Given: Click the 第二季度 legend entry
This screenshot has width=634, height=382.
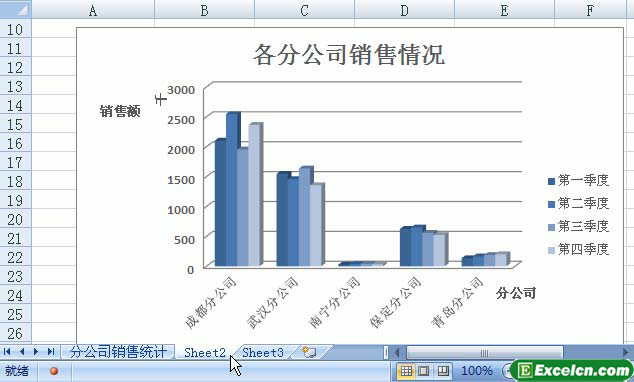Looking at the screenshot, I should point(578,203).
